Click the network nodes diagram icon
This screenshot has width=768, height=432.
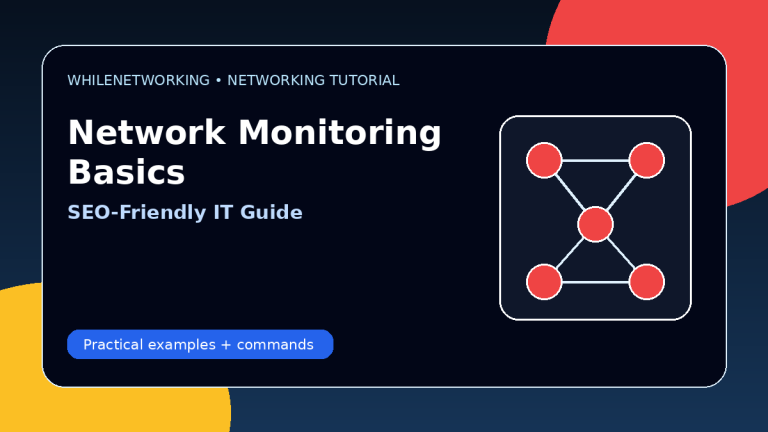(595, 218)
